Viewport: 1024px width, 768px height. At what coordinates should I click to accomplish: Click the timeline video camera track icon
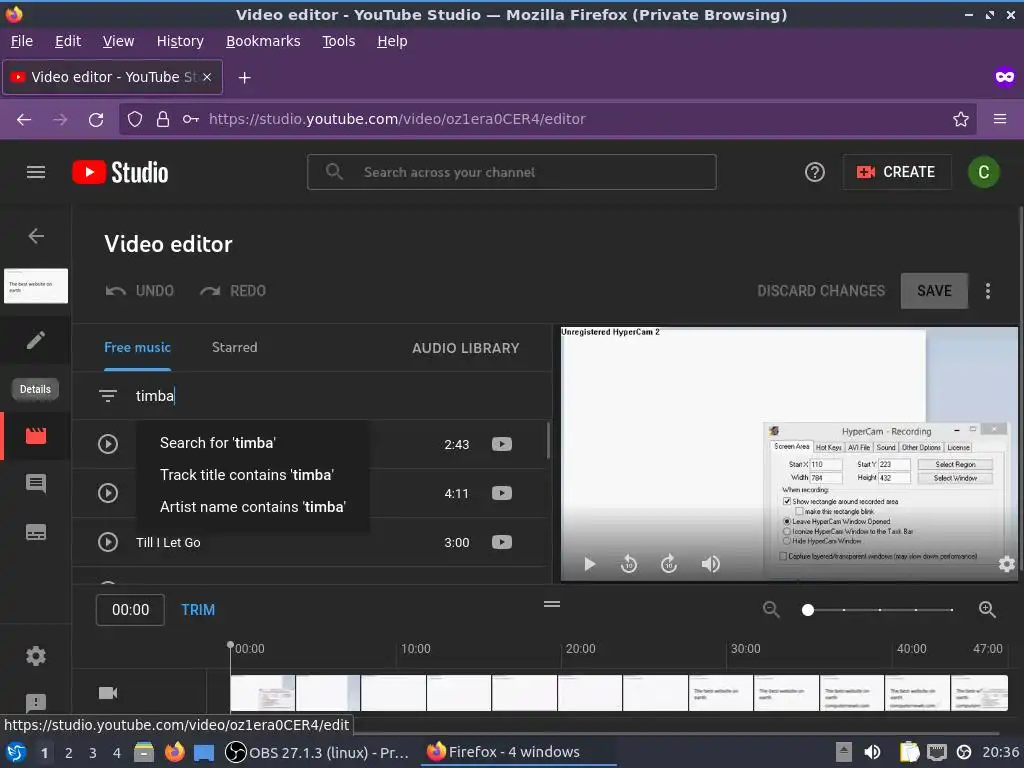[x=108, y=693]
